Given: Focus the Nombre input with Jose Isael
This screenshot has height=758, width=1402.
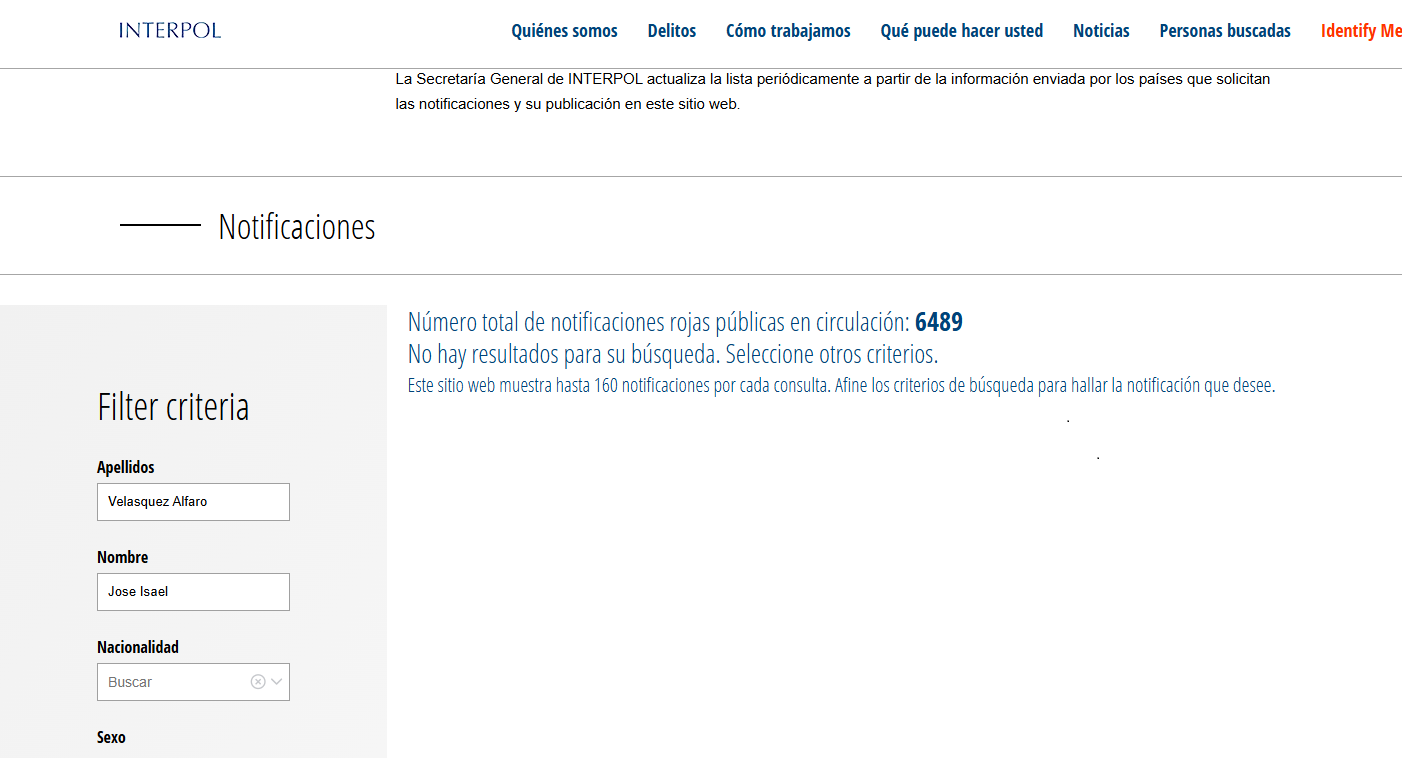Looking at the screenshot, I should tap(193, 592).
